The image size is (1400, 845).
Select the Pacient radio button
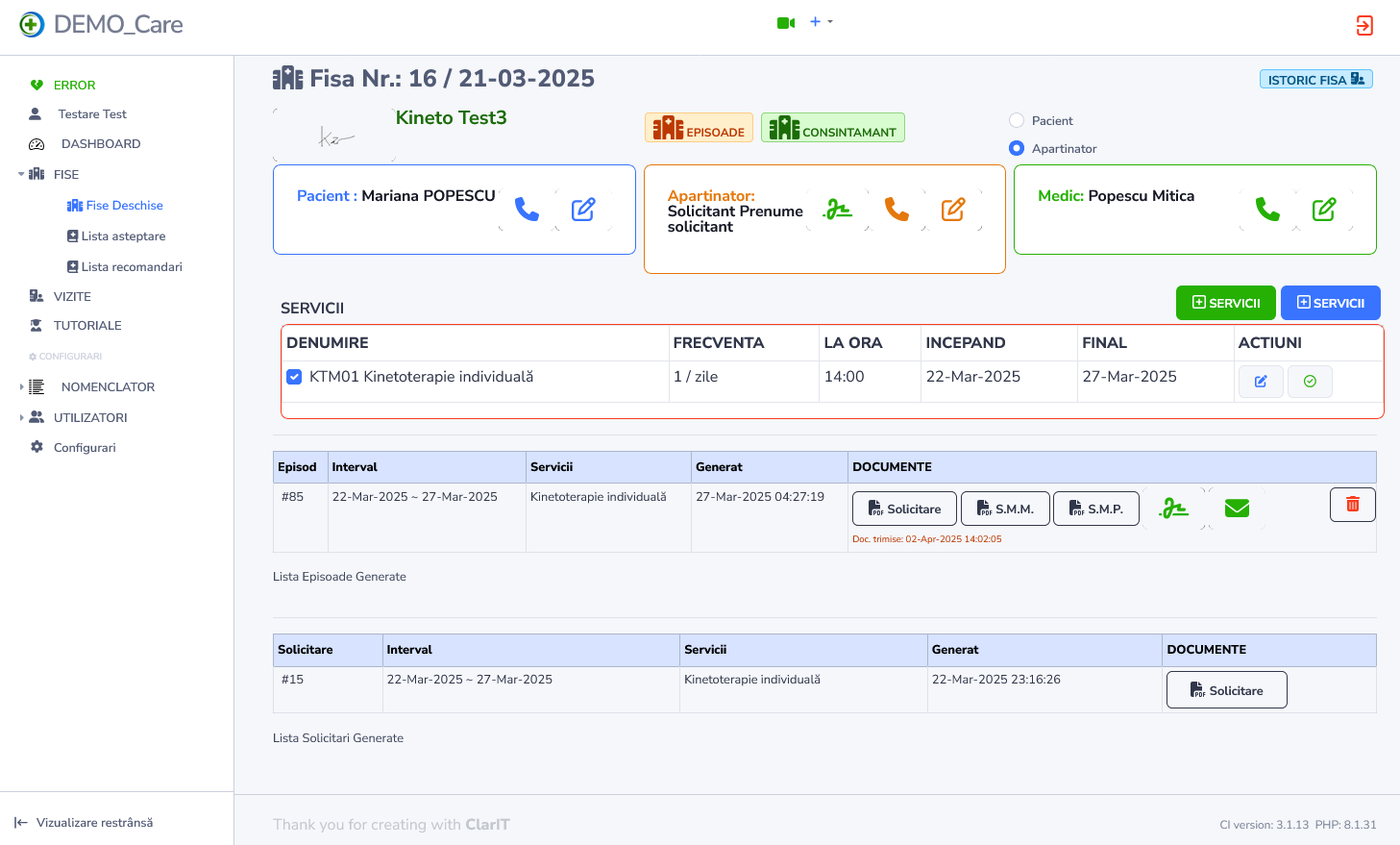pyautogui.click(x=1017, y=121)
